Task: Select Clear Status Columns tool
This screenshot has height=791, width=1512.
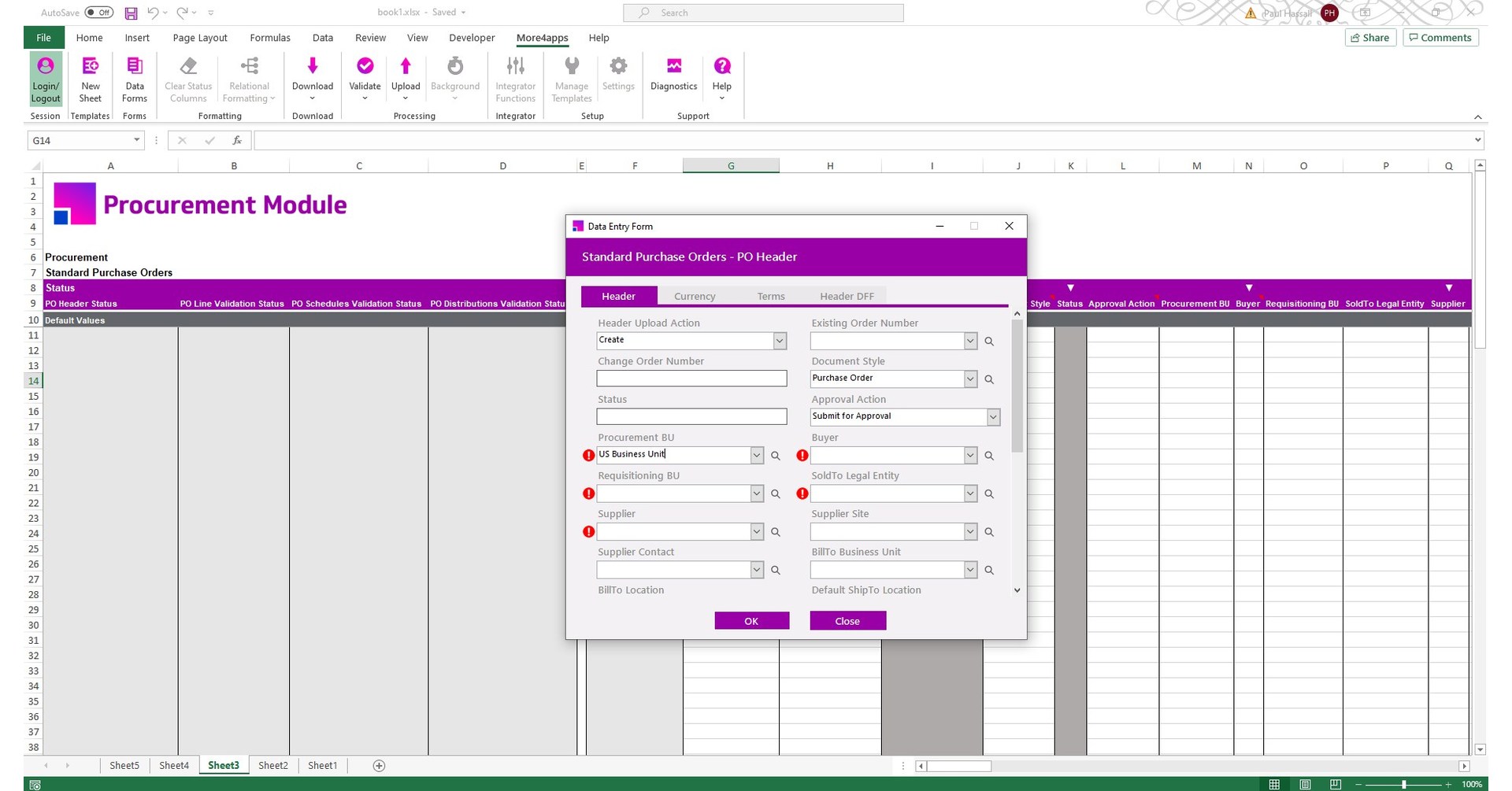Action: [187, 76]
